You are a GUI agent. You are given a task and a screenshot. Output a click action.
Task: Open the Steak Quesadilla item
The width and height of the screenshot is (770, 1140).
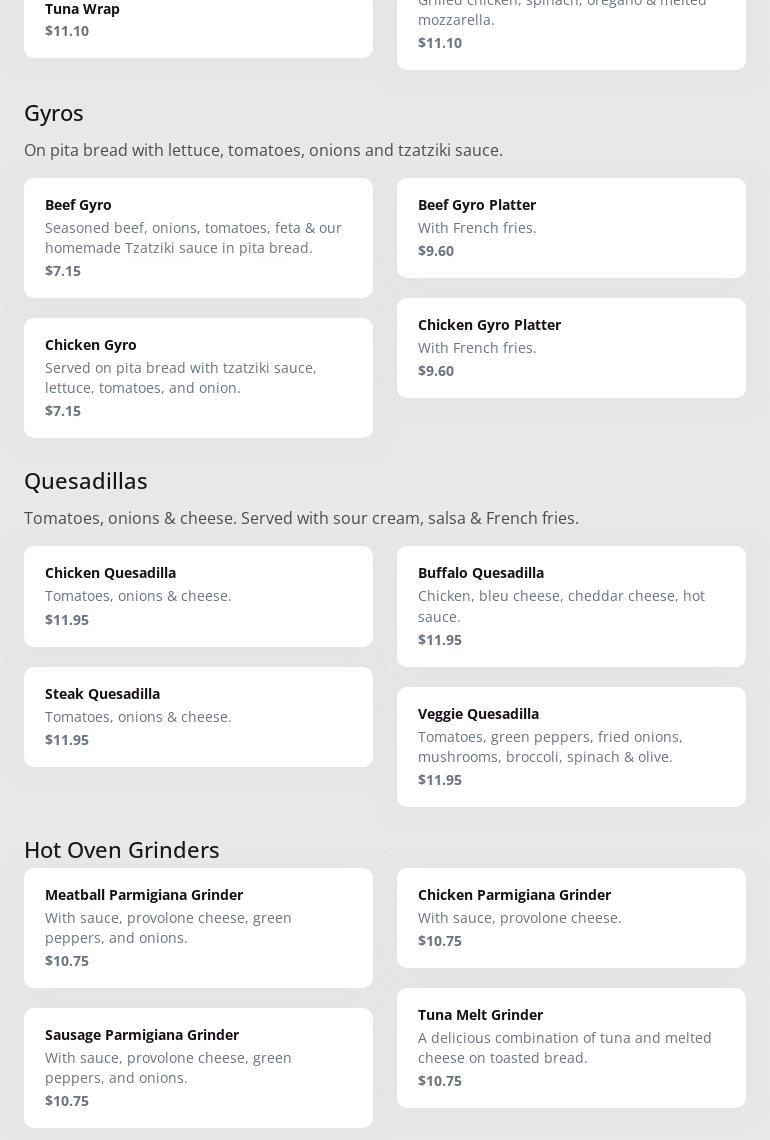(x=198, y=716)
